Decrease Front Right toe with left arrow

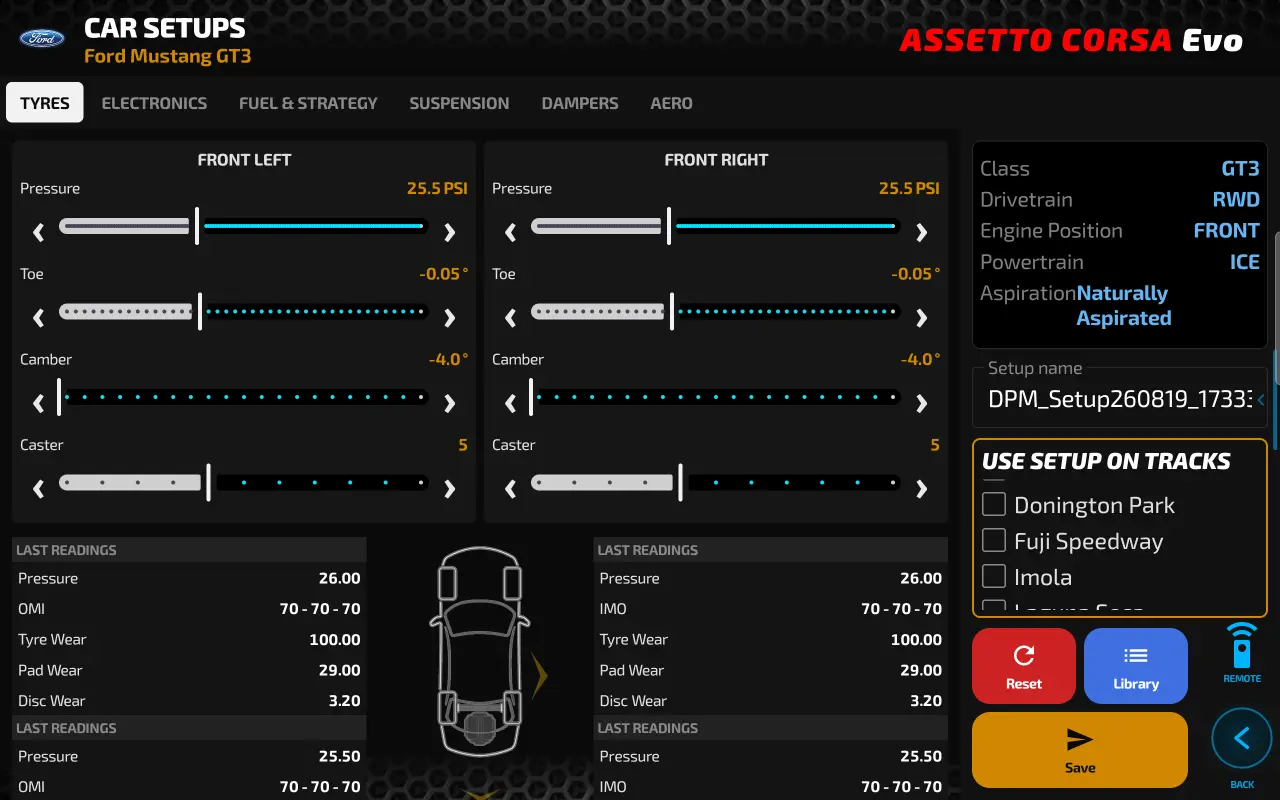click(x=511, y=318)
